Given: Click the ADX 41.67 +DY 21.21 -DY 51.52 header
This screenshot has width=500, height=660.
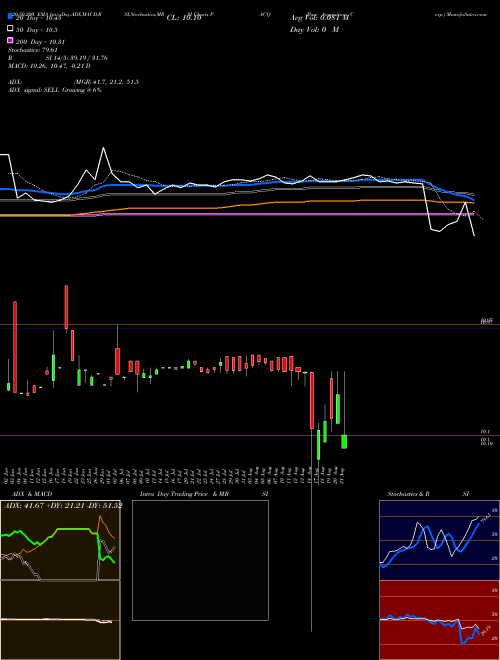Looking at the screenshot, I should click(63, 505).
